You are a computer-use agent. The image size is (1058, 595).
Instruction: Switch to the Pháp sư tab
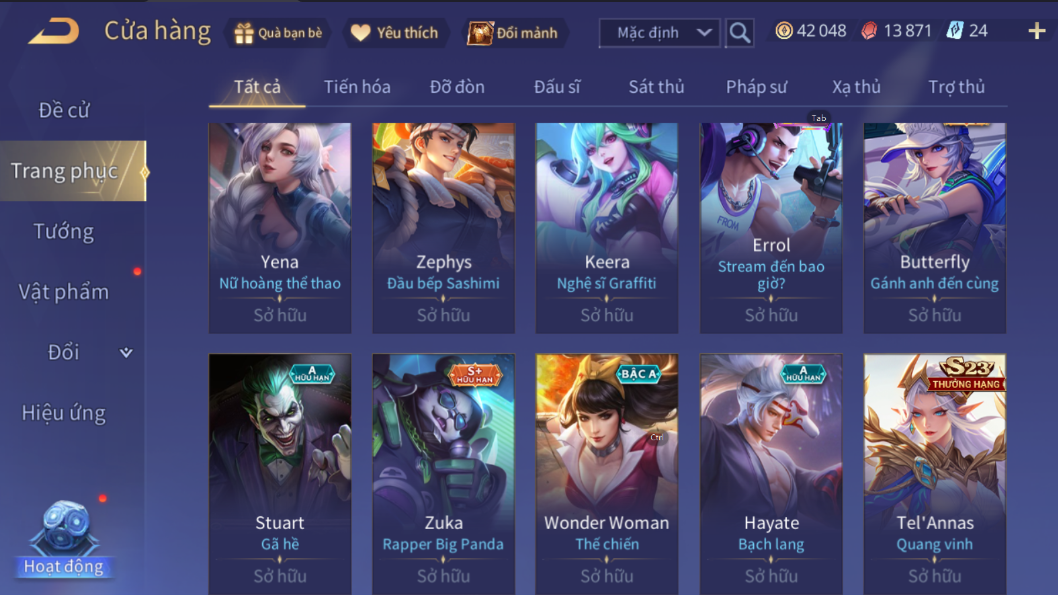tap(756, 87)
